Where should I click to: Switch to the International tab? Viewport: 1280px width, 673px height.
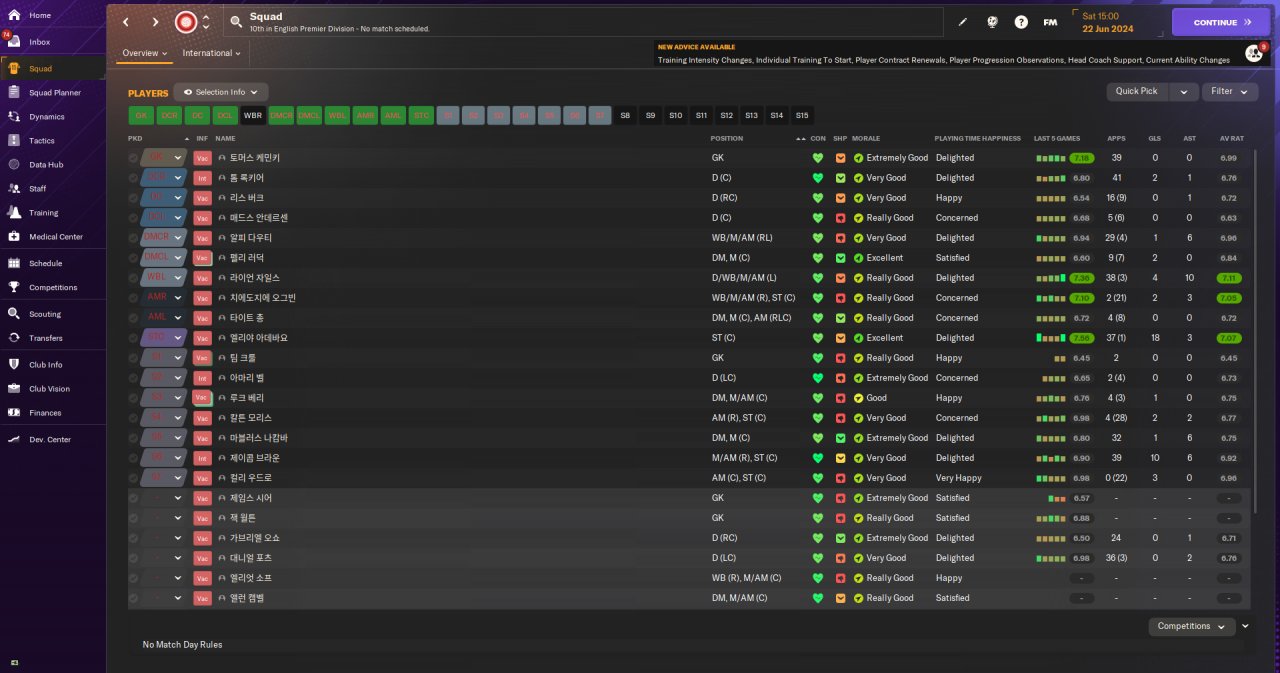point(212,53)
